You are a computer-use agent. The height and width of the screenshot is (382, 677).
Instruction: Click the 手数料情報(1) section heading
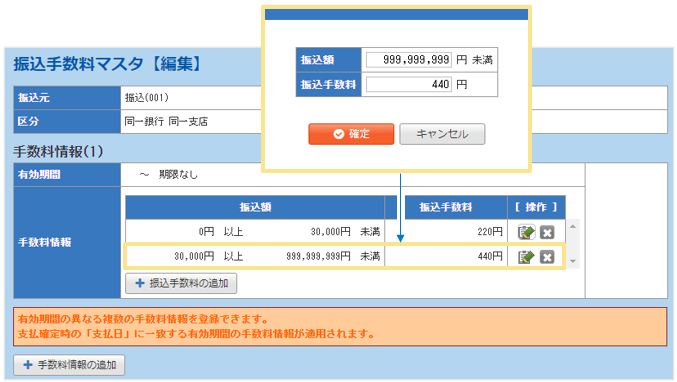(58, 152)
